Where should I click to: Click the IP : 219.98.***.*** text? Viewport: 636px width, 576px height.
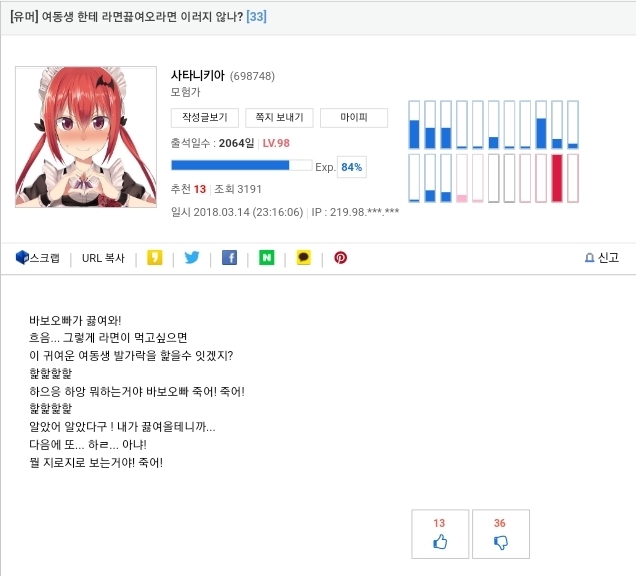point(355,212)
